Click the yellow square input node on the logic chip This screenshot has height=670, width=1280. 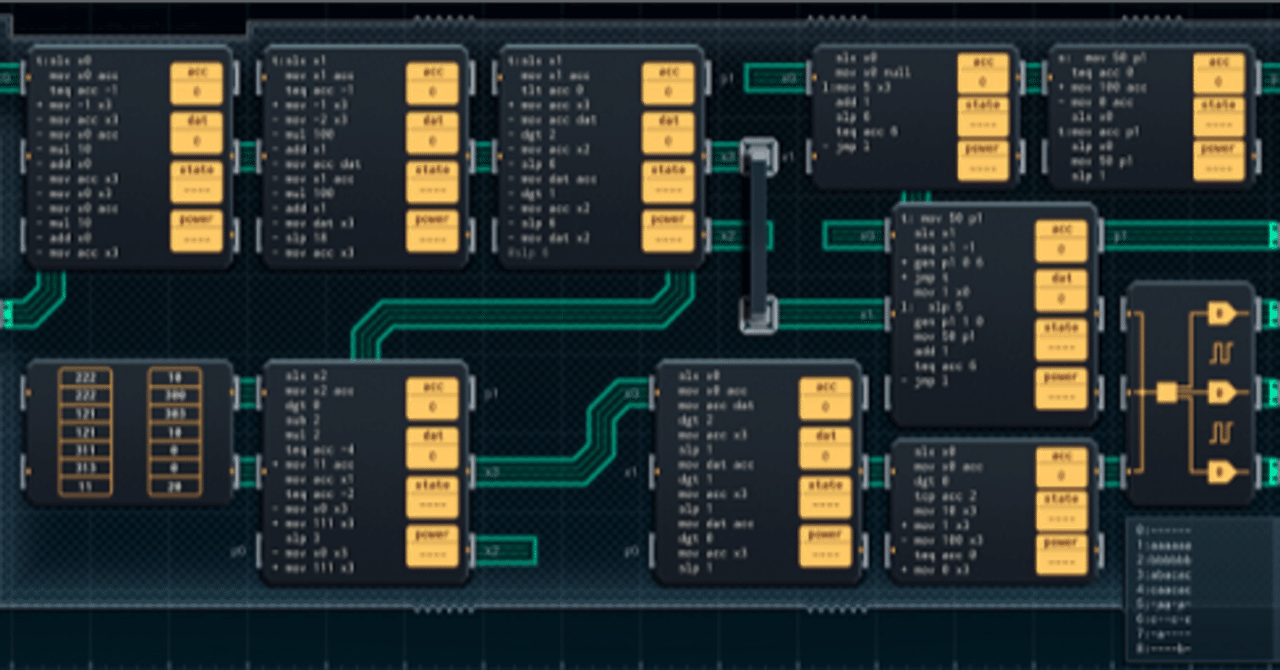click(x=1165, y=392)
